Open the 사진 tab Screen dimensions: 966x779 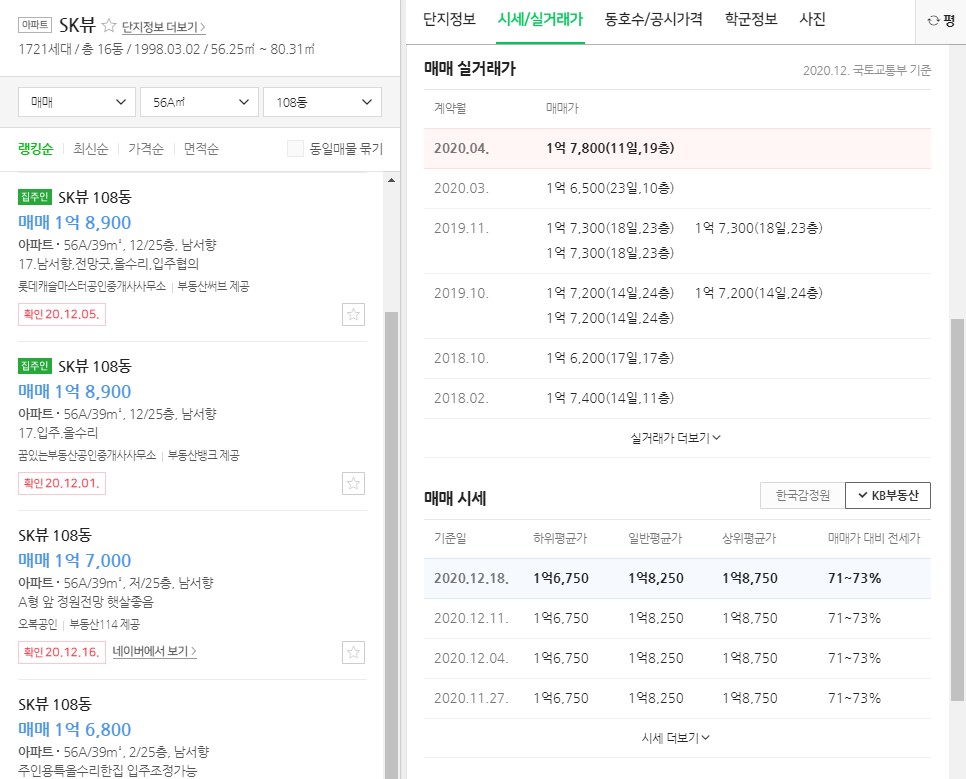tap(812, 20)
